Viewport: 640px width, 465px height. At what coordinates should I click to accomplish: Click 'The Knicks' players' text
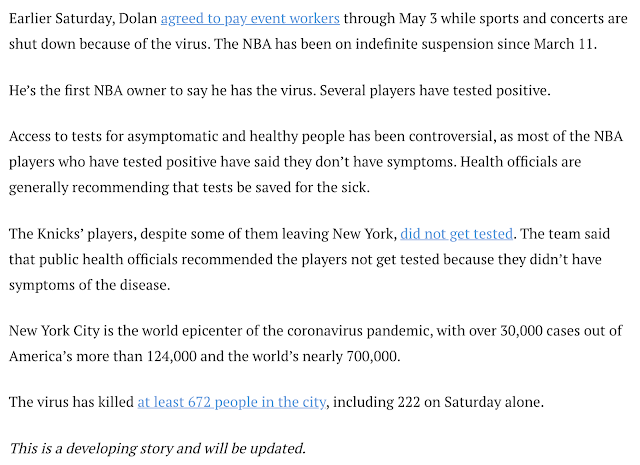coord(73,234)
